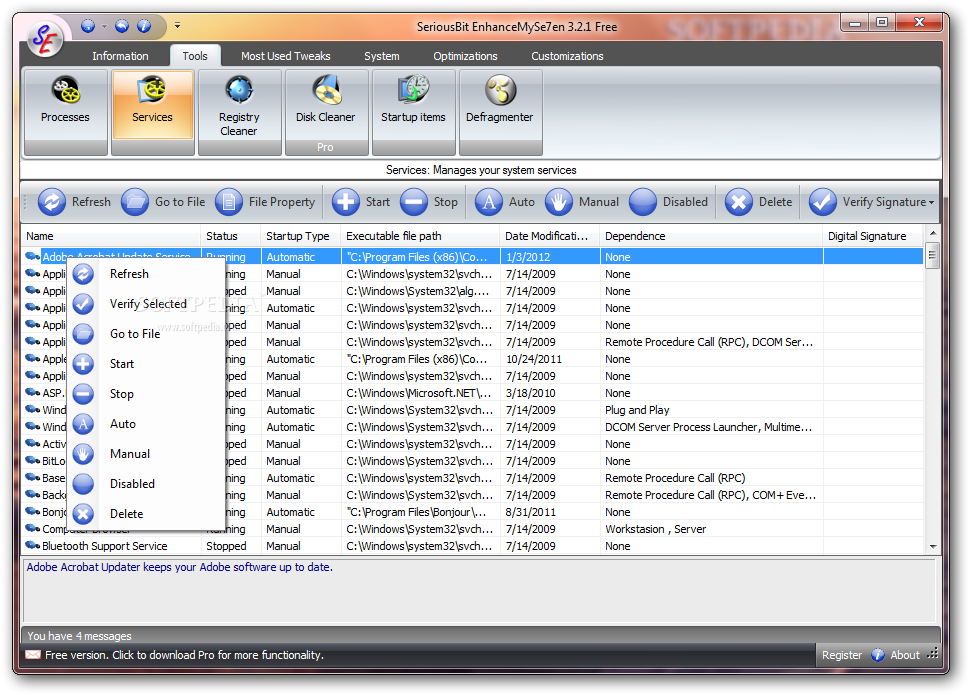The width and height of the screenshot is (970, 695).
Task: Click the Bonjour executable path cell
Action: tap(420, 512)
